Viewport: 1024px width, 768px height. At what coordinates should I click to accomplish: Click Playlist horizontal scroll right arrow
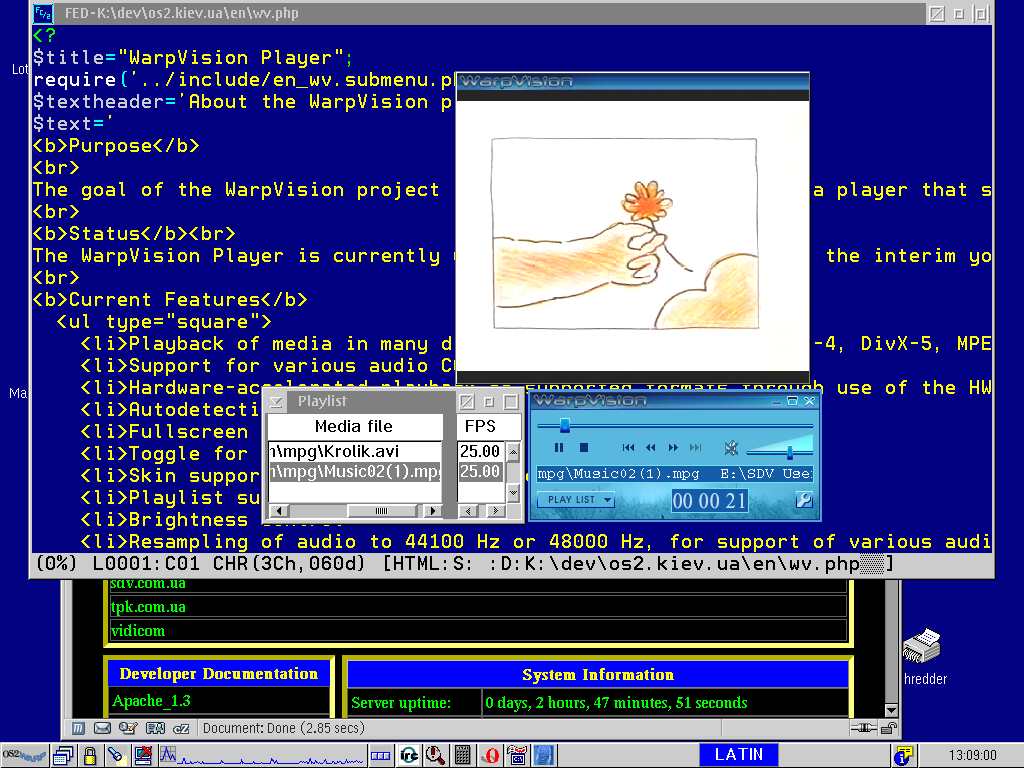pos(432,511)
